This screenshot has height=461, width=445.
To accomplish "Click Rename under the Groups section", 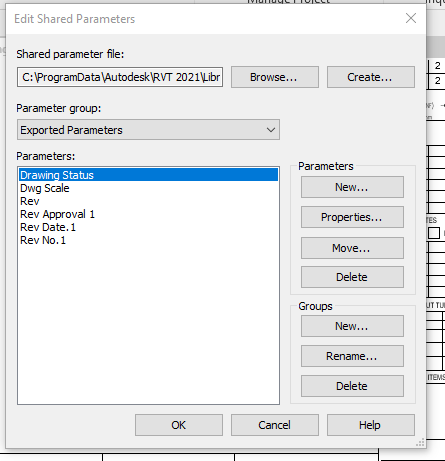I will point(352,356).
